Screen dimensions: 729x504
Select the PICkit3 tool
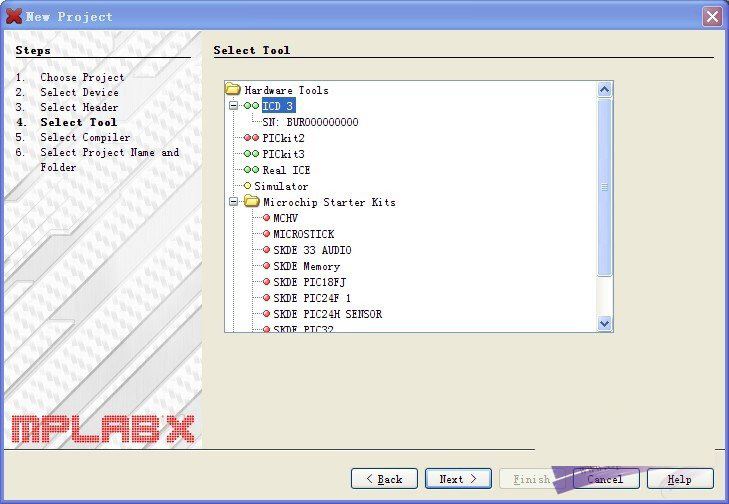(283, 154)
